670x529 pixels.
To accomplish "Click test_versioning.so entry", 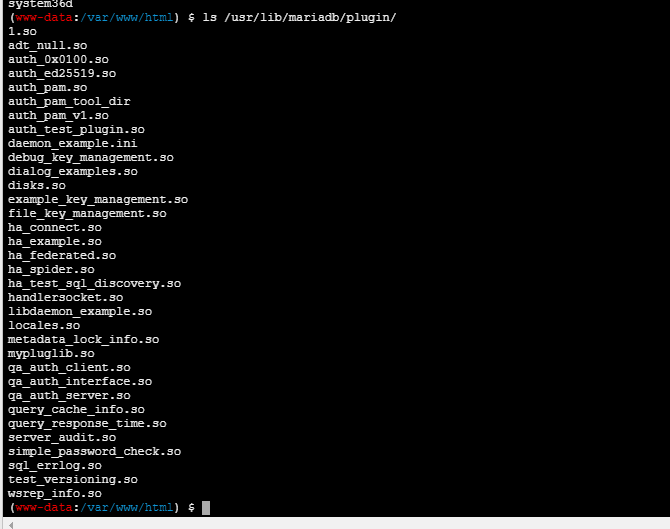I will (73, 479).
